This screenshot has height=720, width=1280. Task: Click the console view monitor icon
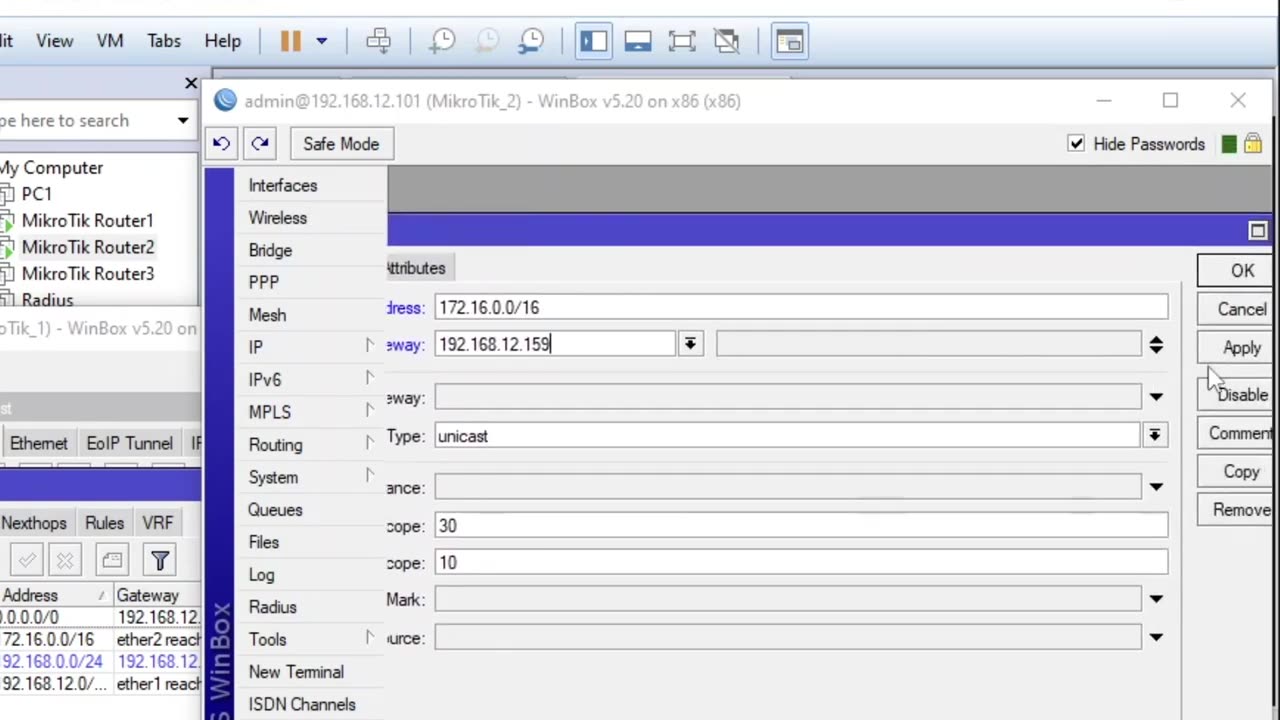point(638,41)
